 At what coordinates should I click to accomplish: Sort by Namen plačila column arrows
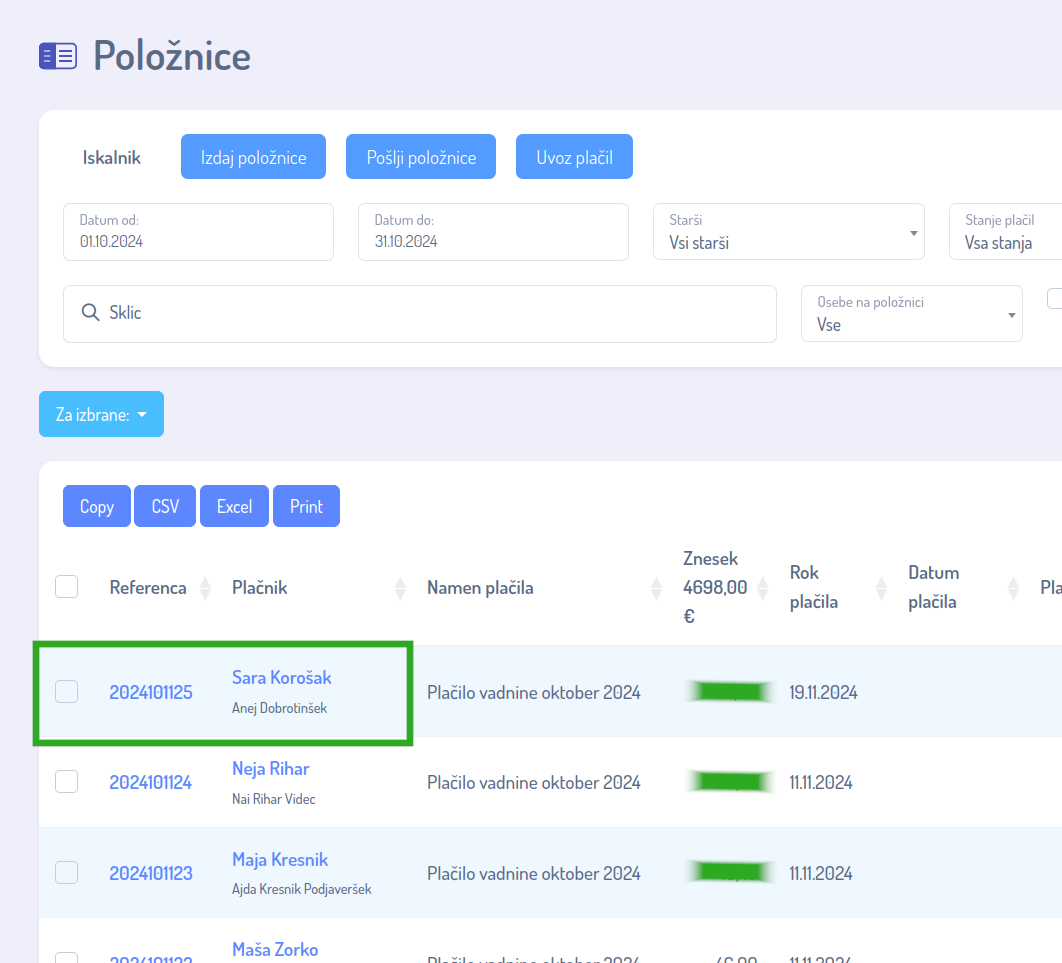click(x=656, y=588)
